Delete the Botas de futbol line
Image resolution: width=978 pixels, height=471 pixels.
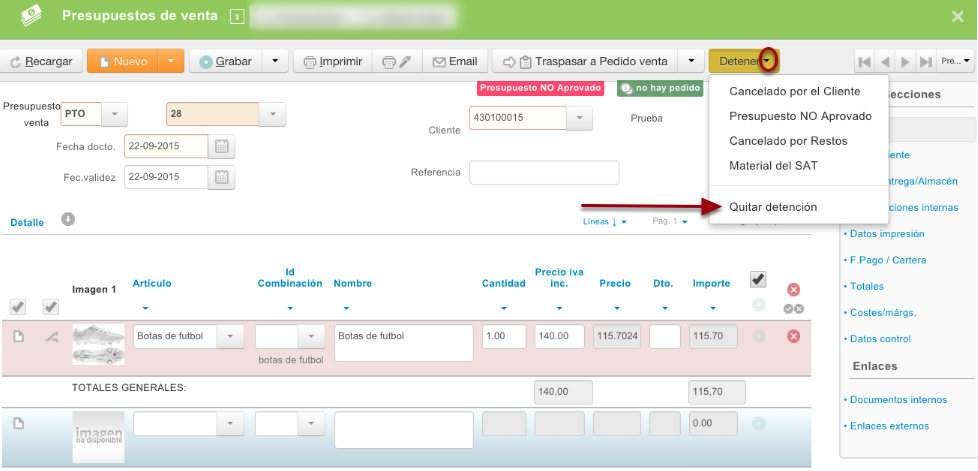[x=793, y=336]
